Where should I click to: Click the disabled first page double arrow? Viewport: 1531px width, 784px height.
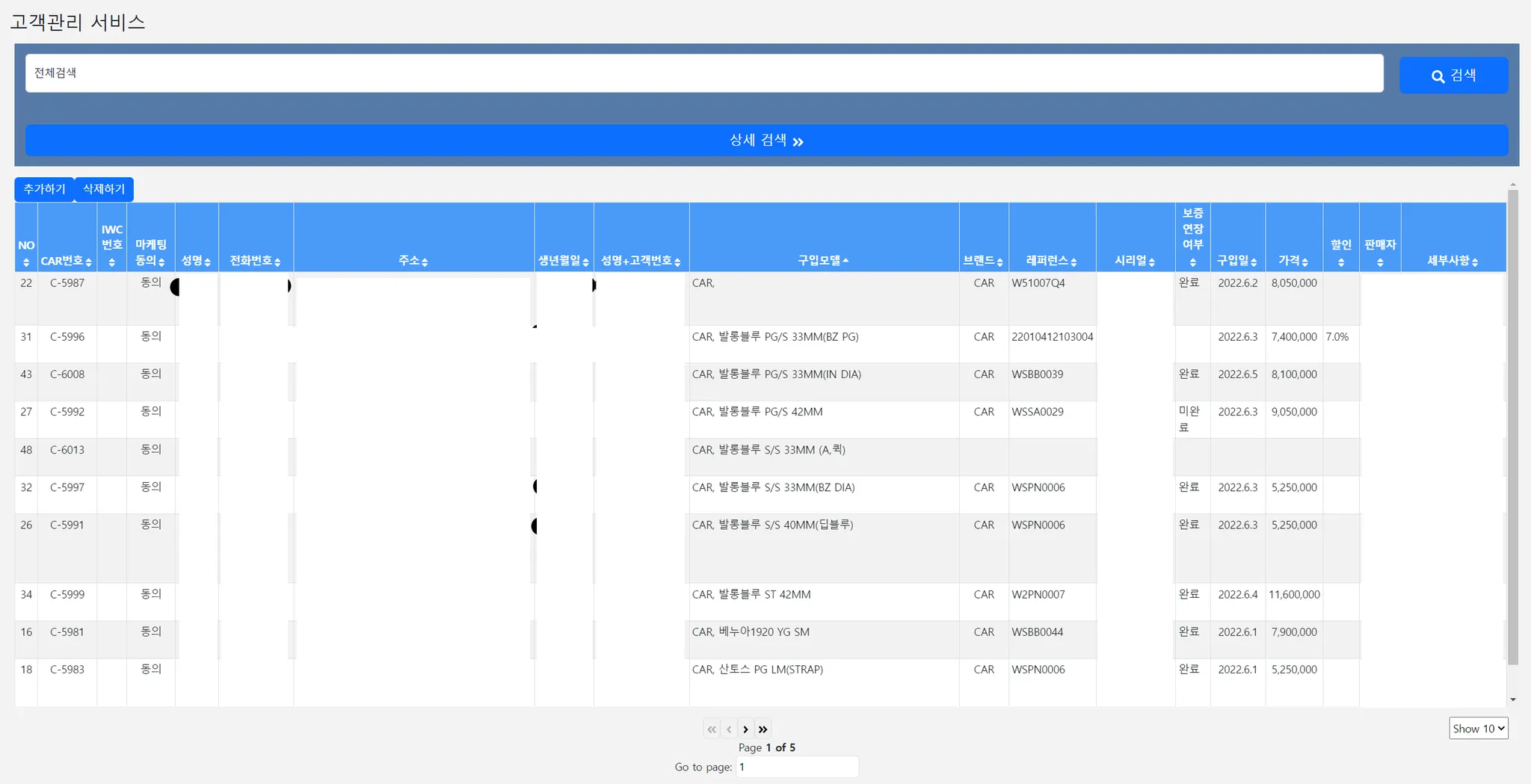(x=712, y=729)
